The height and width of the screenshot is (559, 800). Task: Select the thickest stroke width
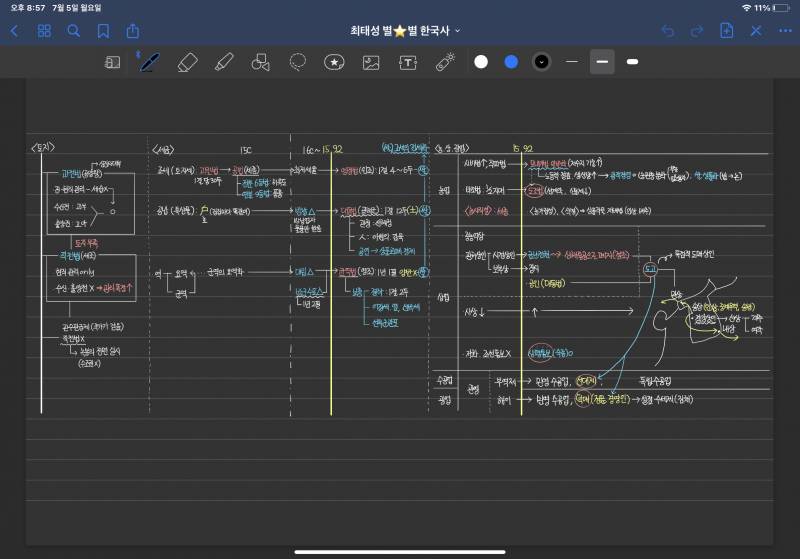pyautogui.click(x=632, y=62)
